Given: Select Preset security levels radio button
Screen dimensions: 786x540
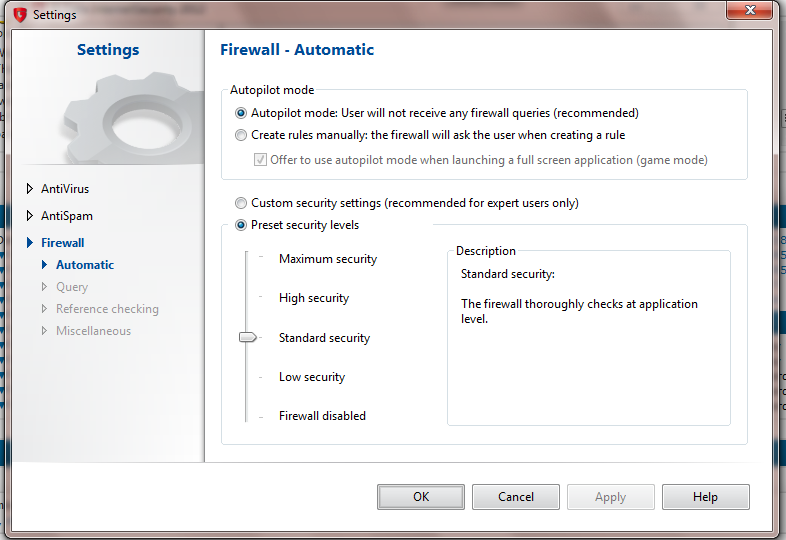Looking at the screenshot, I should (x=241, y=225).
